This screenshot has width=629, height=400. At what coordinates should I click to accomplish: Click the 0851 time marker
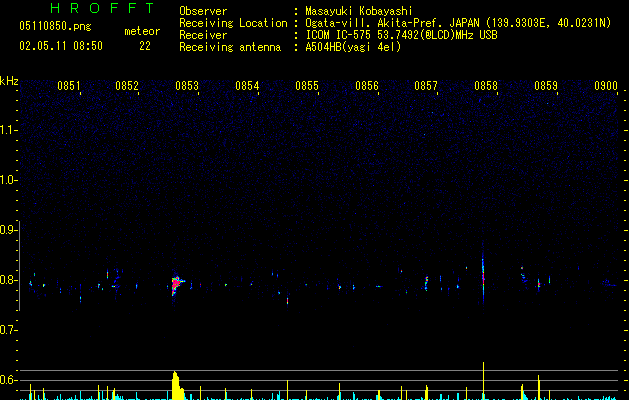pyautogui.click(x=69, y=86)
